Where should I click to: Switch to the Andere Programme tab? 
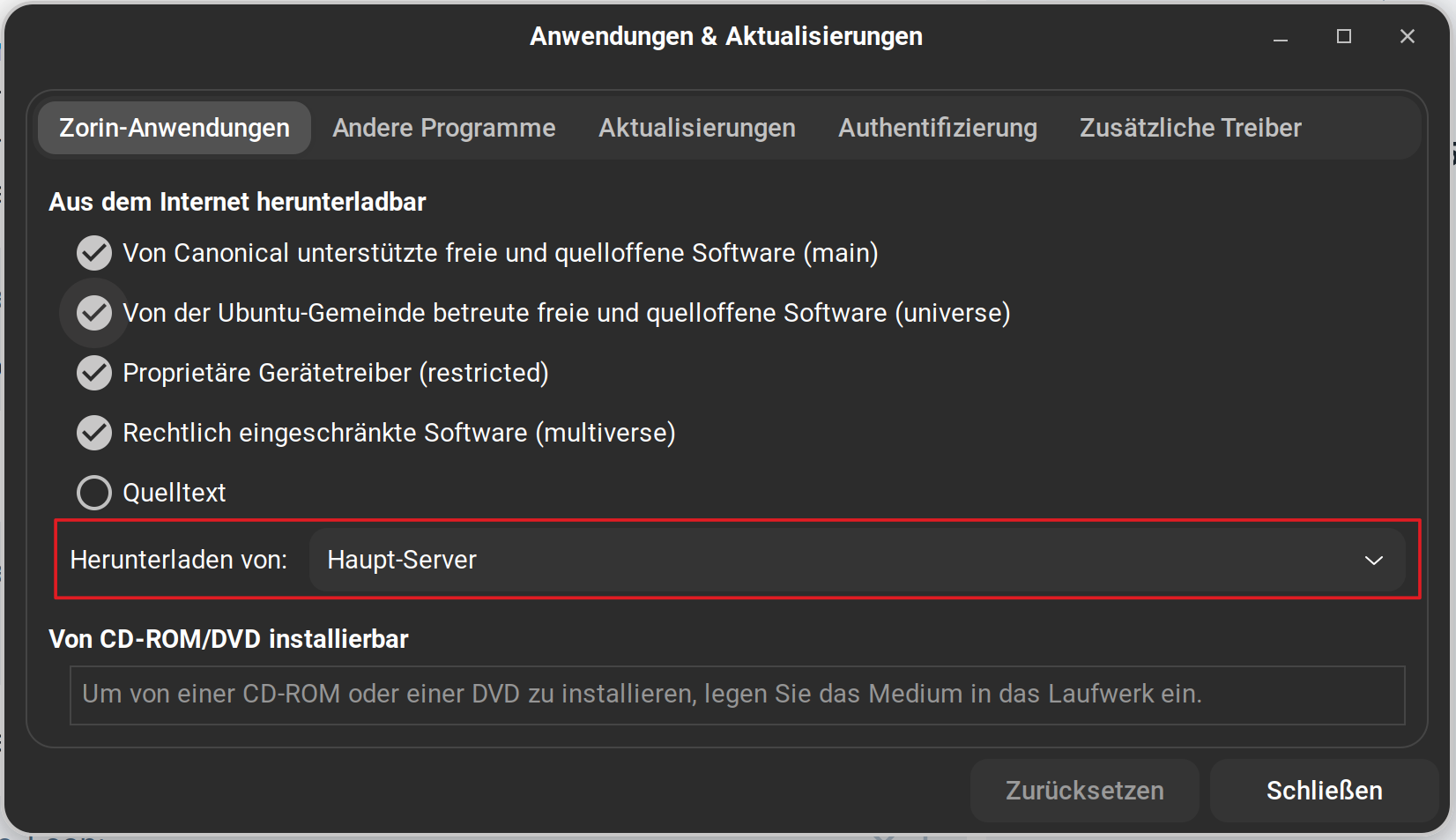(444, 128)
